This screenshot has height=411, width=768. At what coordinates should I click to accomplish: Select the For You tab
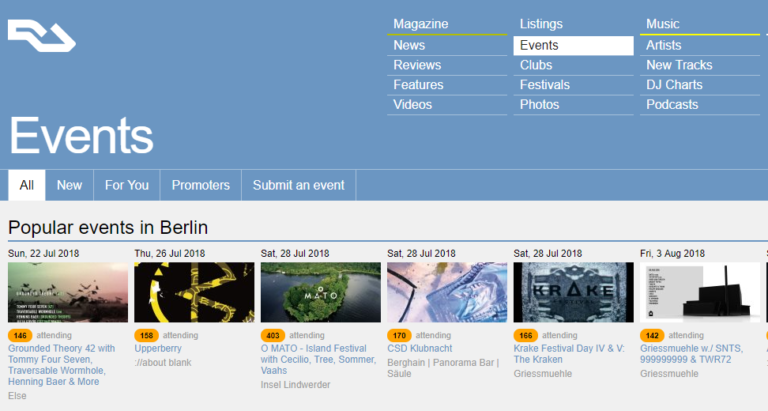(127, 185)
